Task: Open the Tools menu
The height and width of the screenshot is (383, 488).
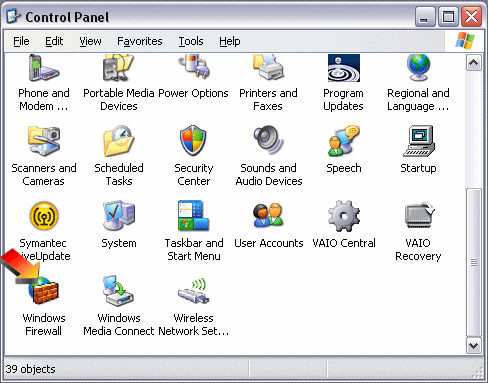Action: [191, 41]
